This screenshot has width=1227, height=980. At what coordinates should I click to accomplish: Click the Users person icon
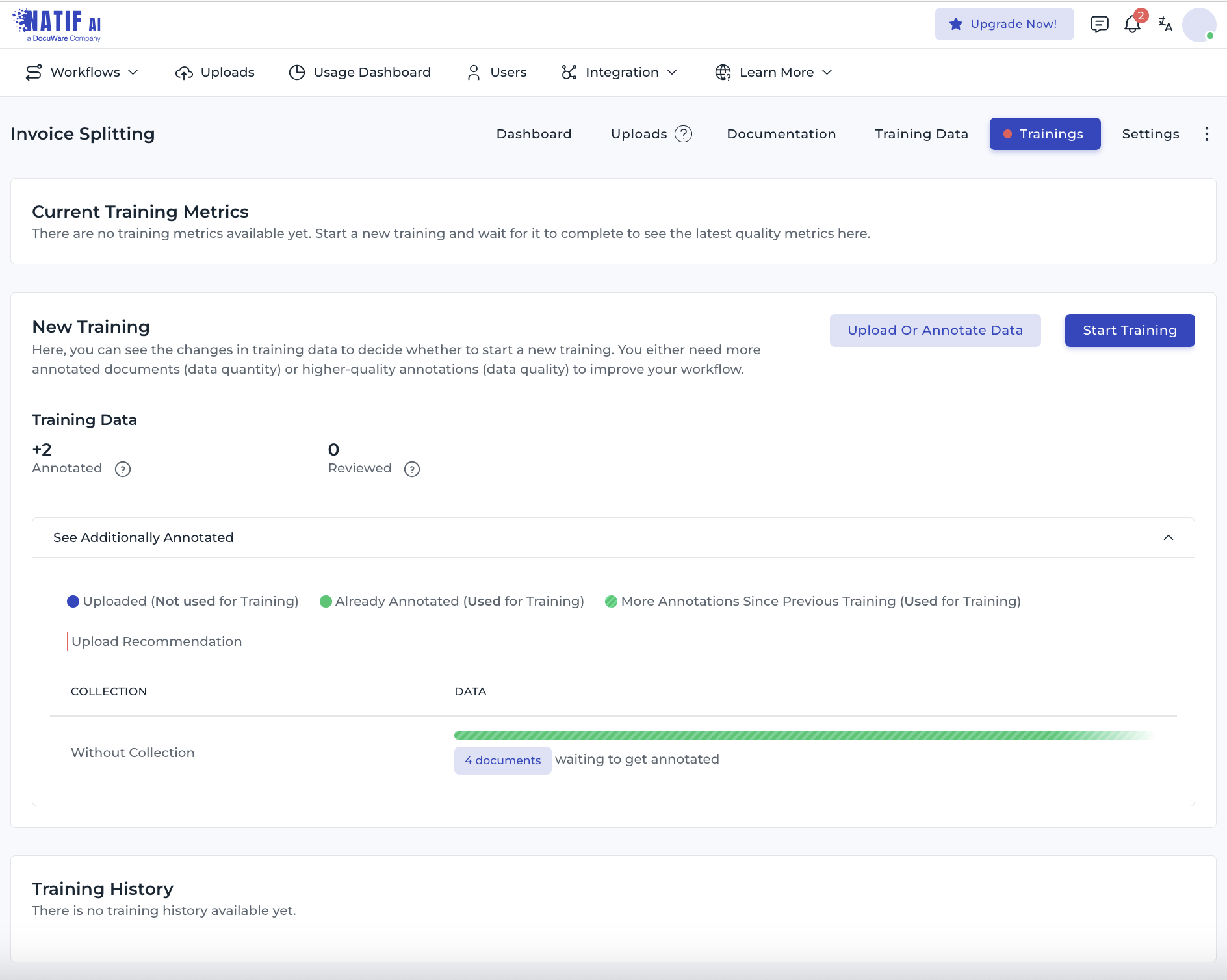(474, 72)
